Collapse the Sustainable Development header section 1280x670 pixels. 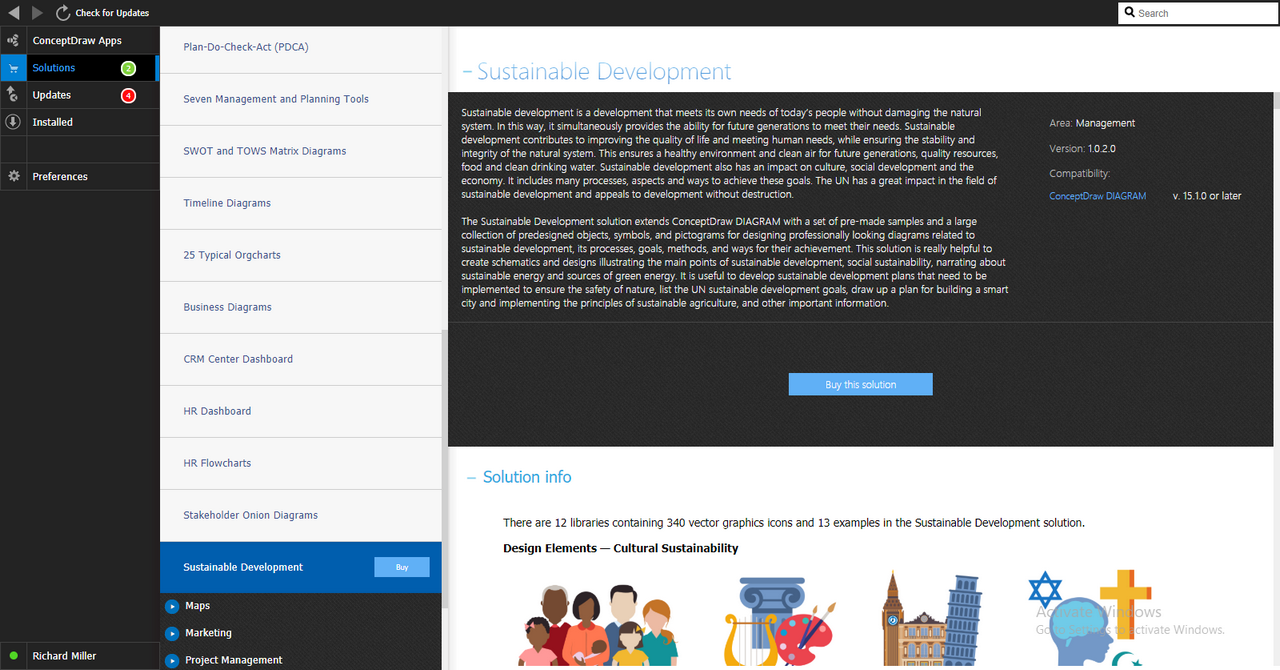tap(467, 73)
